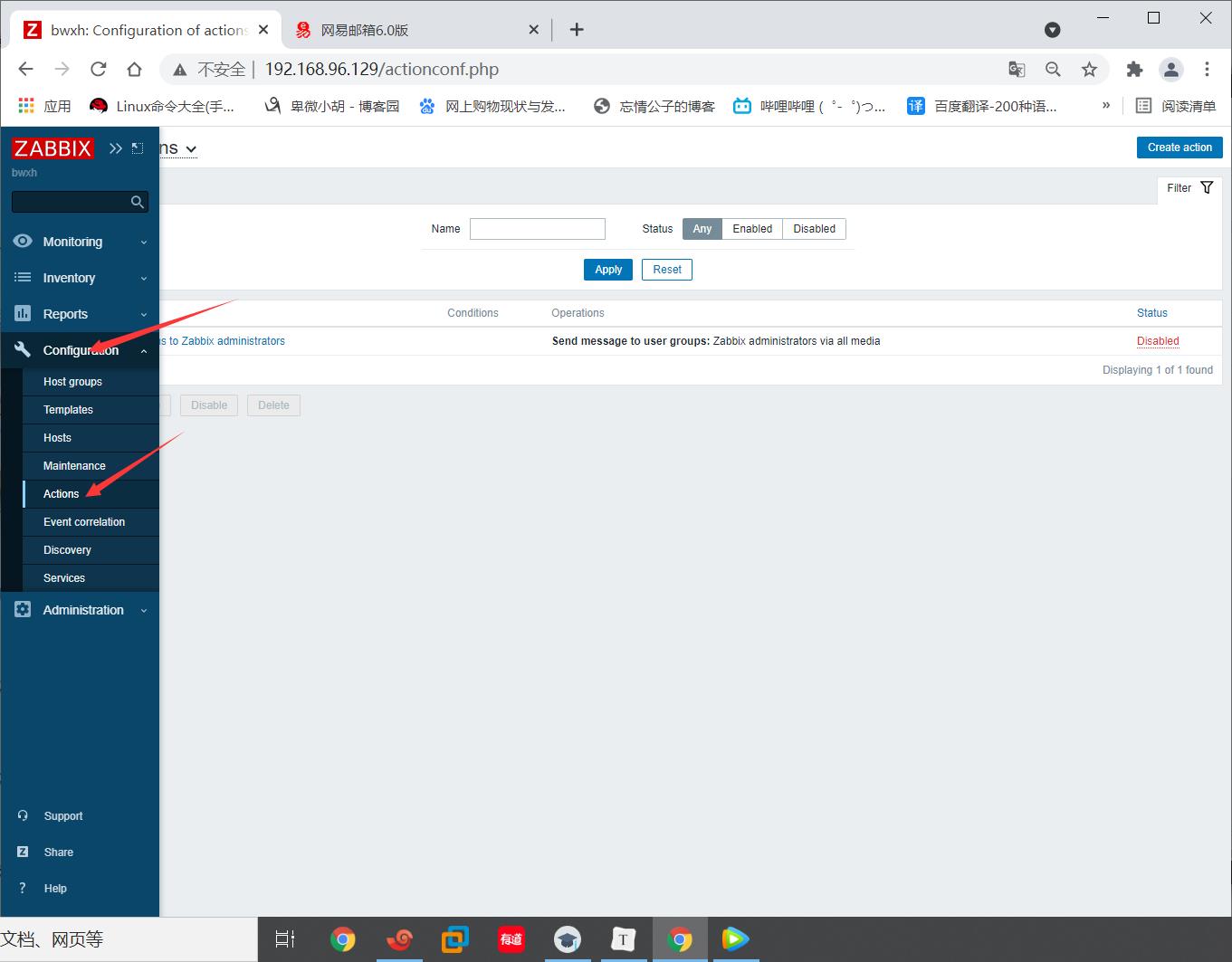The width and height of the screenshot is (1232, 962).
Task: Click the Reset filter button
Action: 667,270
